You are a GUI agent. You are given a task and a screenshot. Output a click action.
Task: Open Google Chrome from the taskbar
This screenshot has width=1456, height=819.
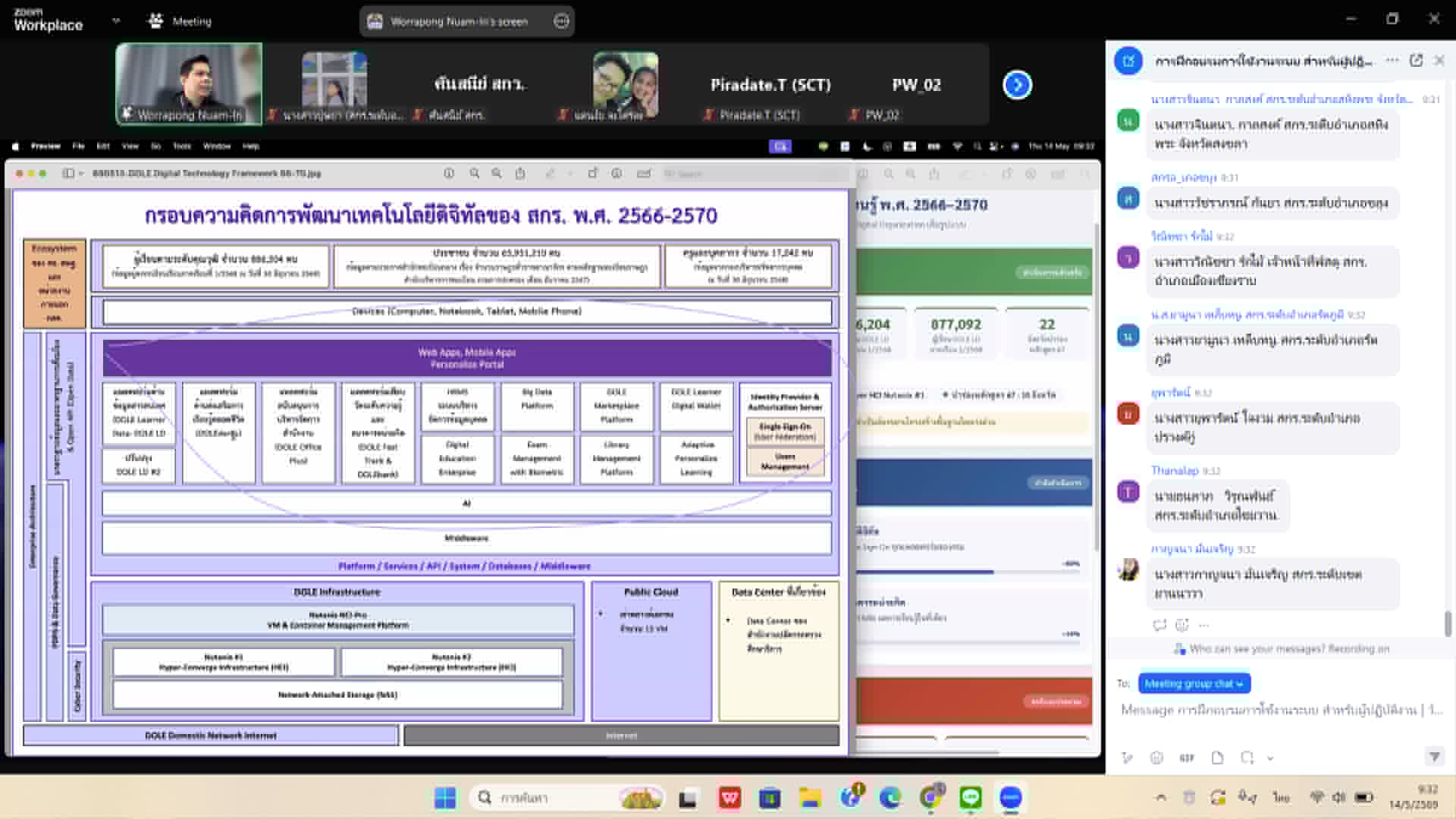[x=930, y=798]
